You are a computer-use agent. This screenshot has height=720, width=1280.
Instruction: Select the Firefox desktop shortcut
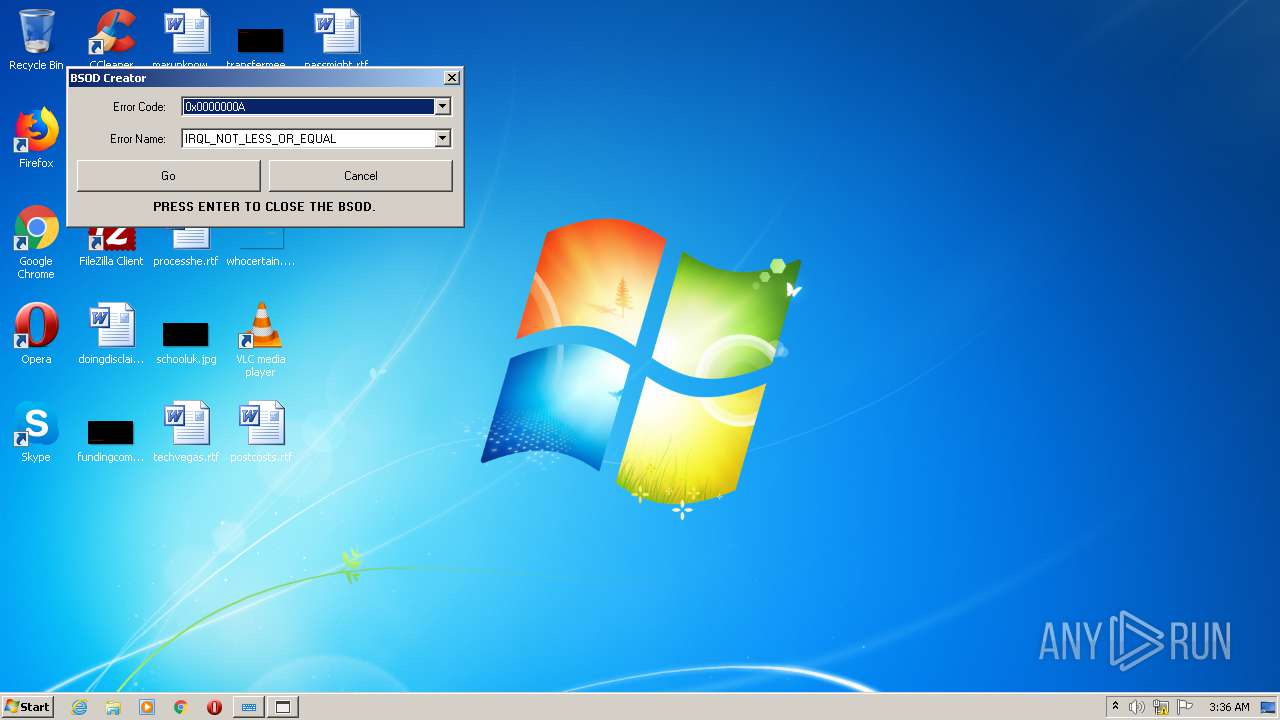pos(36,138)
